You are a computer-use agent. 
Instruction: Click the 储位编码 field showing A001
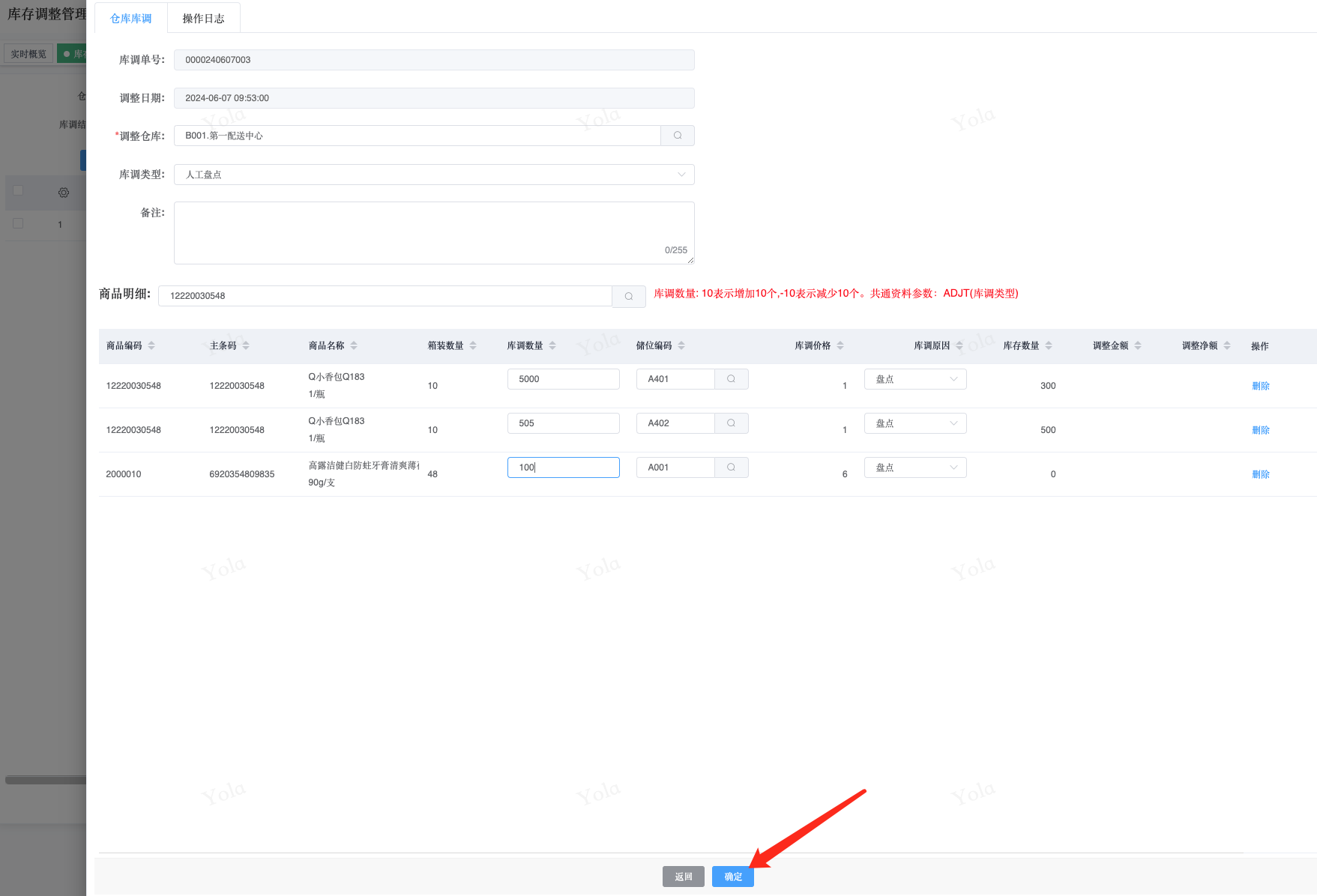point(675,467)
